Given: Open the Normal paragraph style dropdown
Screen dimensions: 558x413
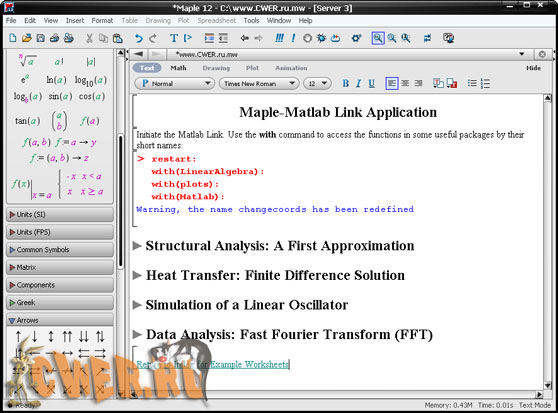Looking at the screenshot, I should pos(174,84).
